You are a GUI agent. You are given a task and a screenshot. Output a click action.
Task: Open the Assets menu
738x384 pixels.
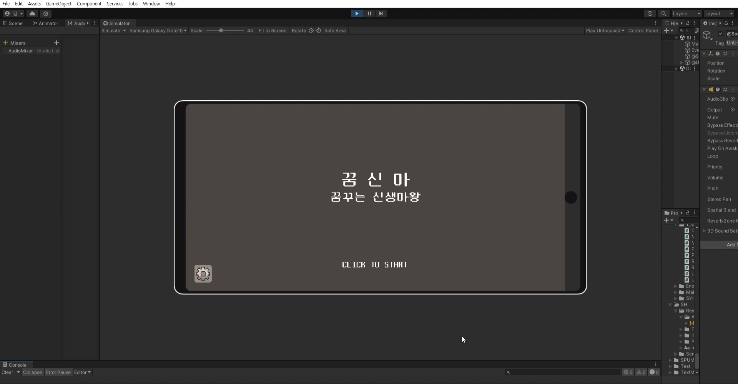click(34, 4)
